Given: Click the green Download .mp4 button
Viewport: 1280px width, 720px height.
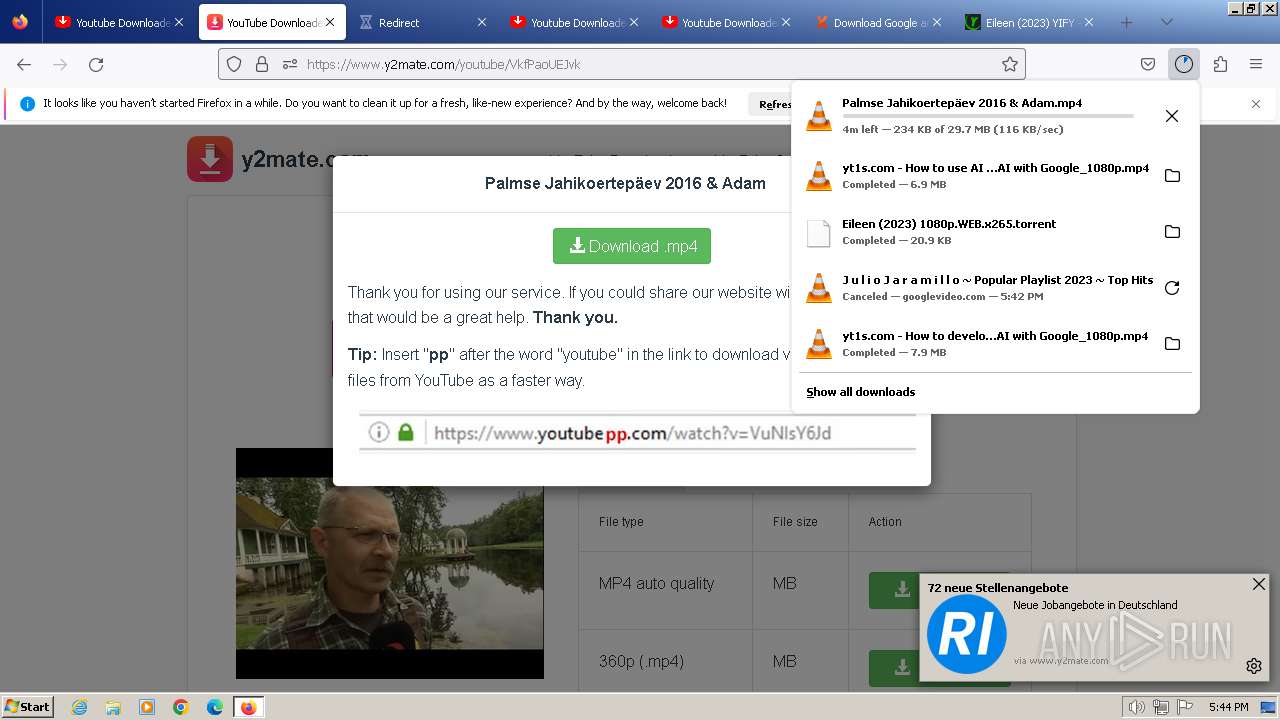Looking at the screenshot, I should point(632,246).
